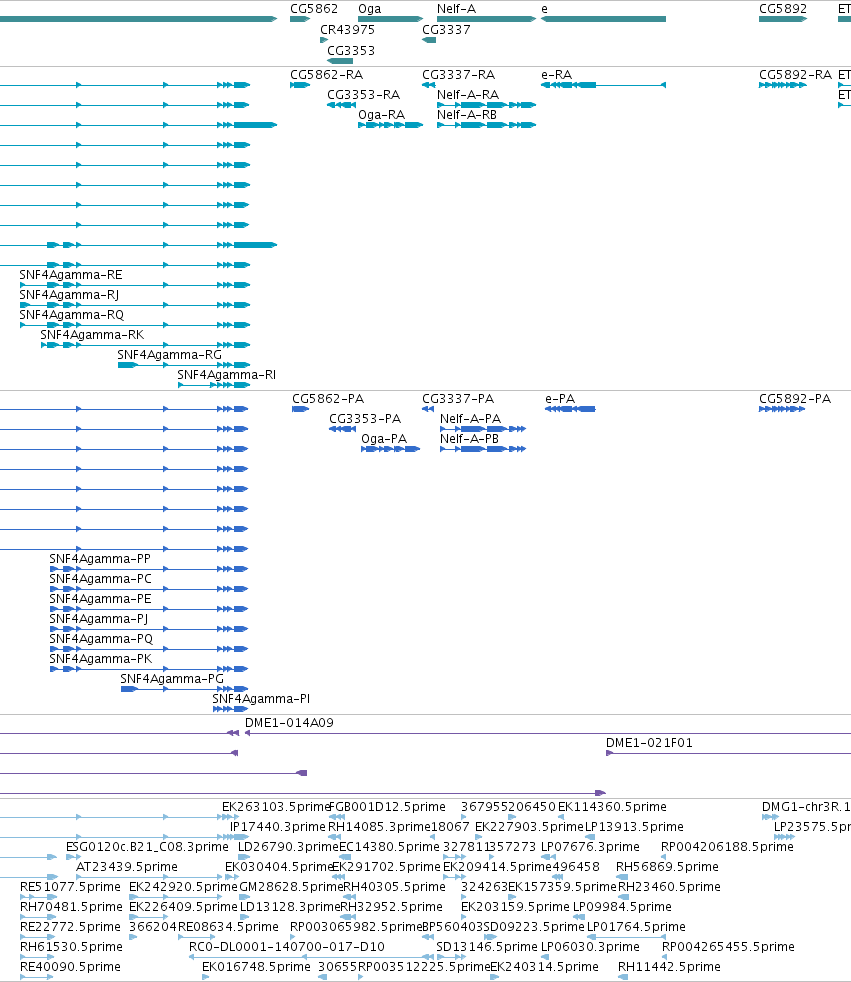Click CDS label CG3337-PA

[x=458, y=399]
